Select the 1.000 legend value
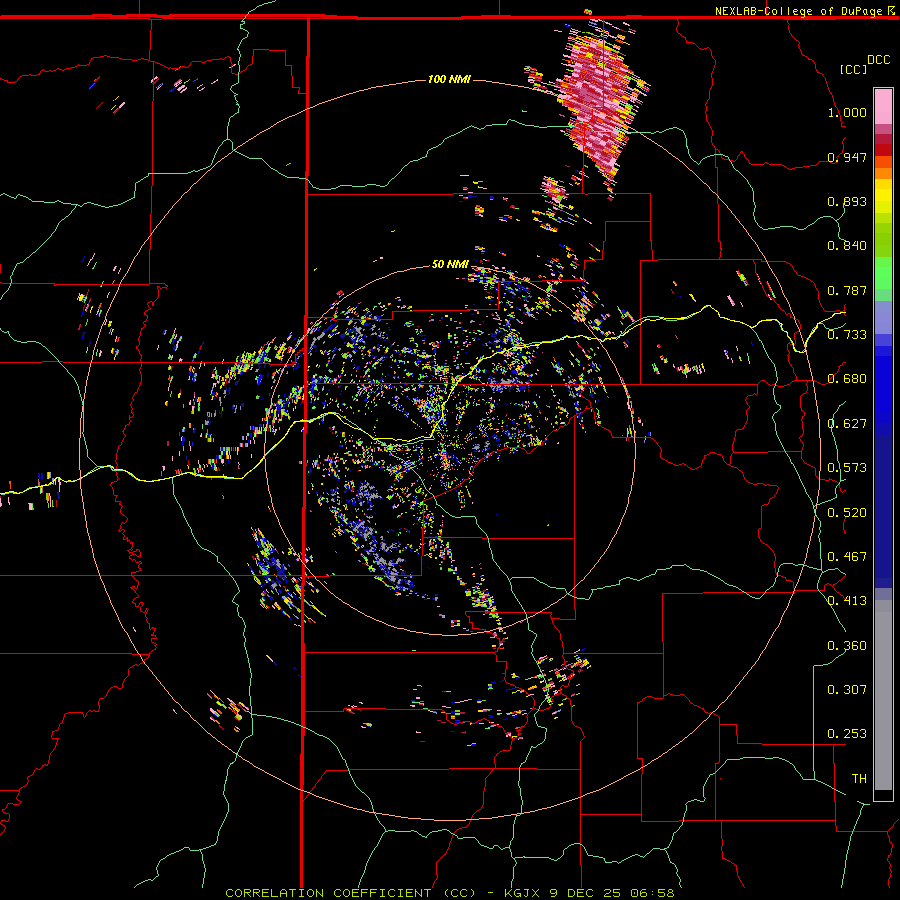900x900 pixels. [847, 112]
